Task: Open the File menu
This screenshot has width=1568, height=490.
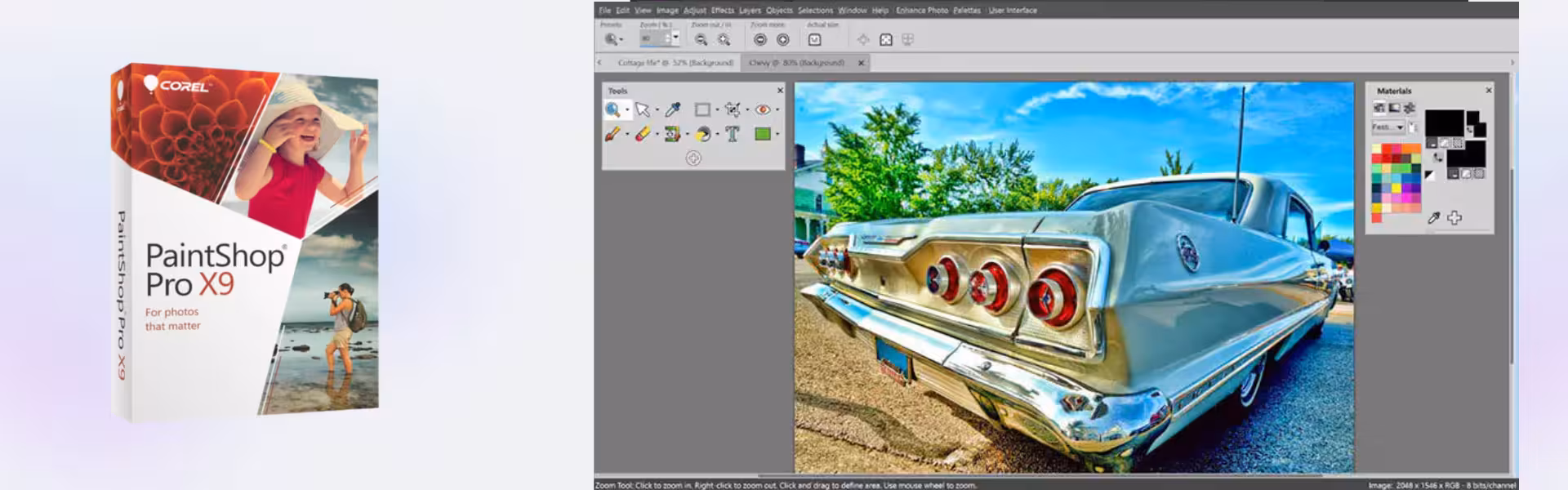Action: tap(604, 11)
